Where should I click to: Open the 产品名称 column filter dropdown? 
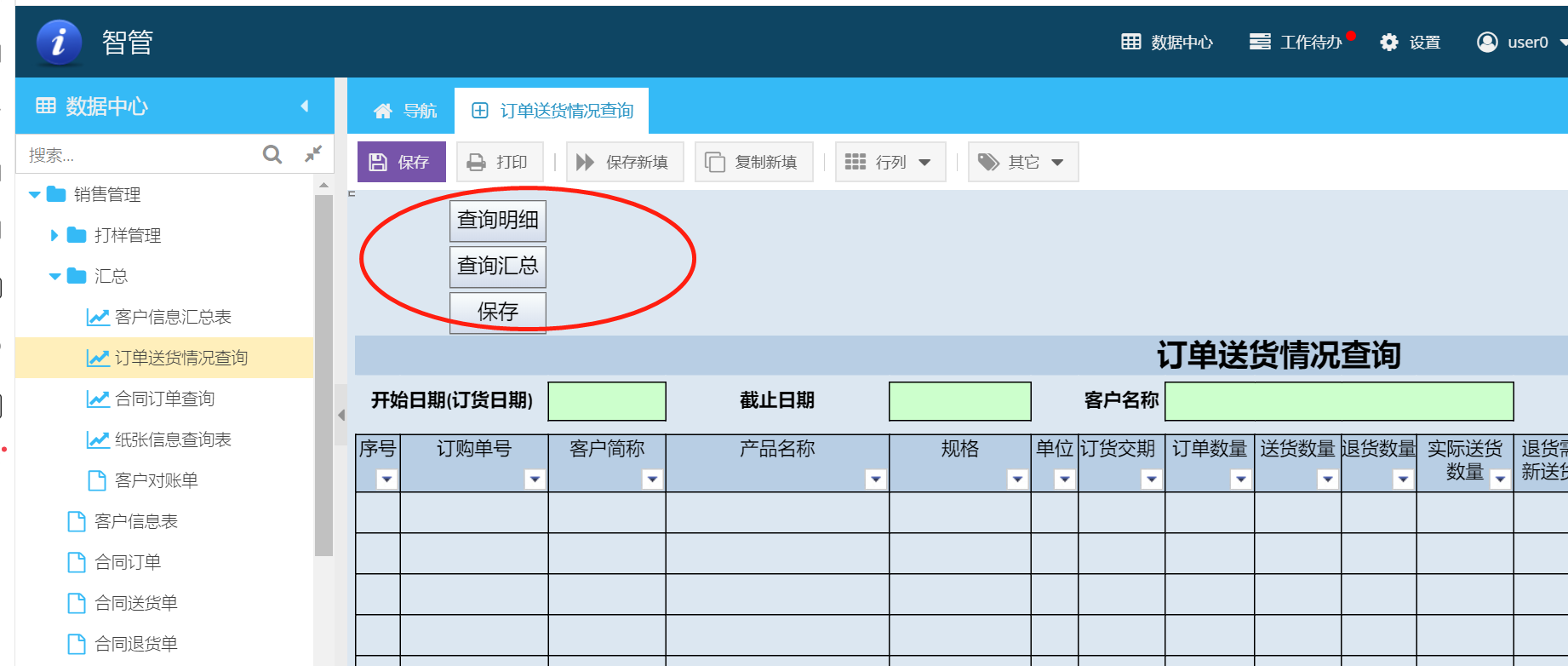(876, 479)
